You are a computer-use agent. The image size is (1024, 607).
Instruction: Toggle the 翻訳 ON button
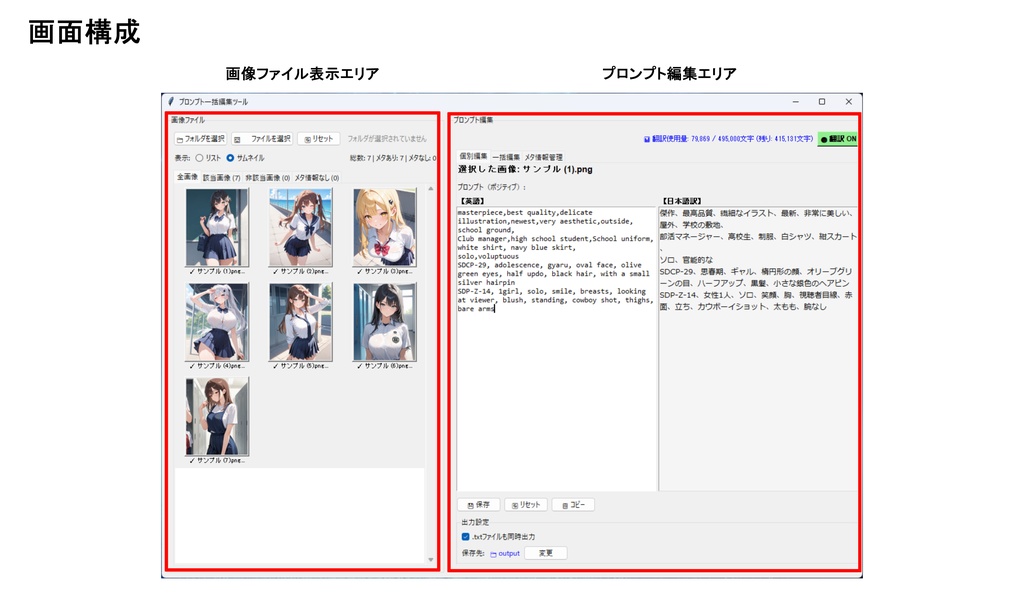tap(838, 139)
